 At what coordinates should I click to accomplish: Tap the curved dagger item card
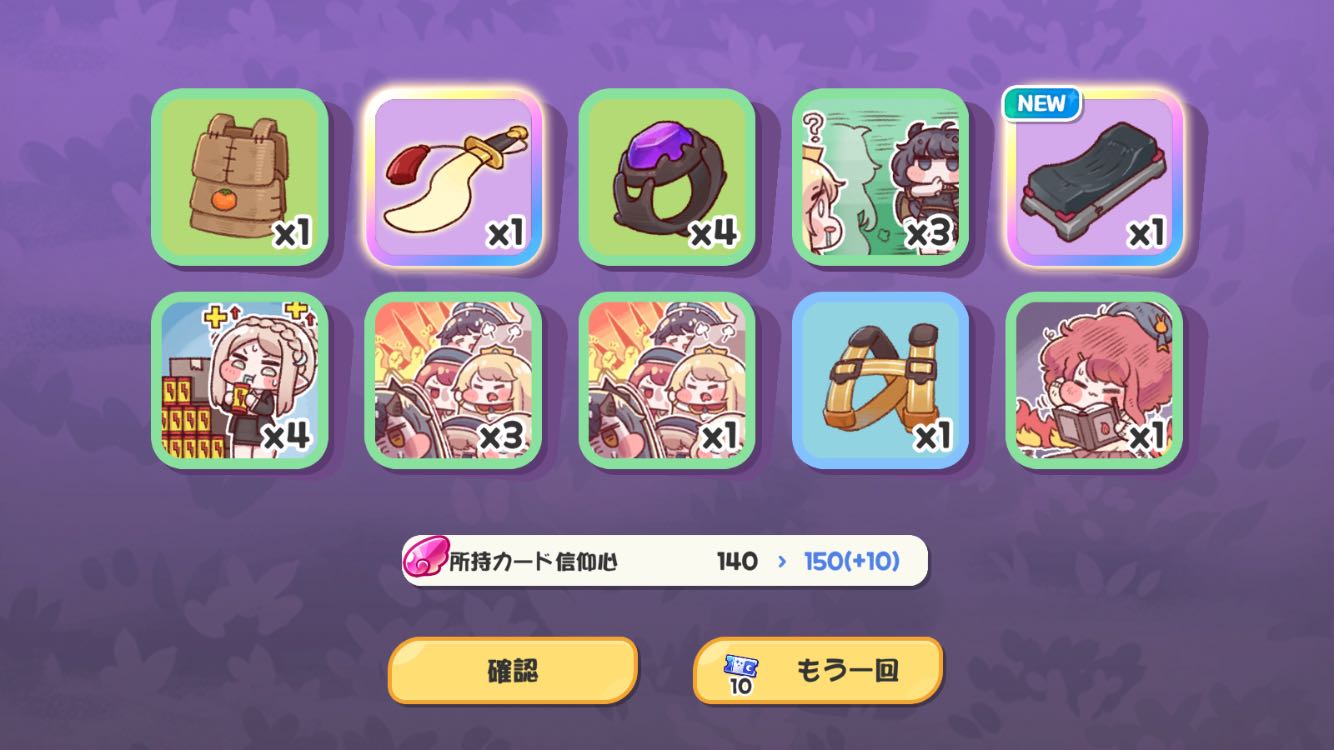453,177
